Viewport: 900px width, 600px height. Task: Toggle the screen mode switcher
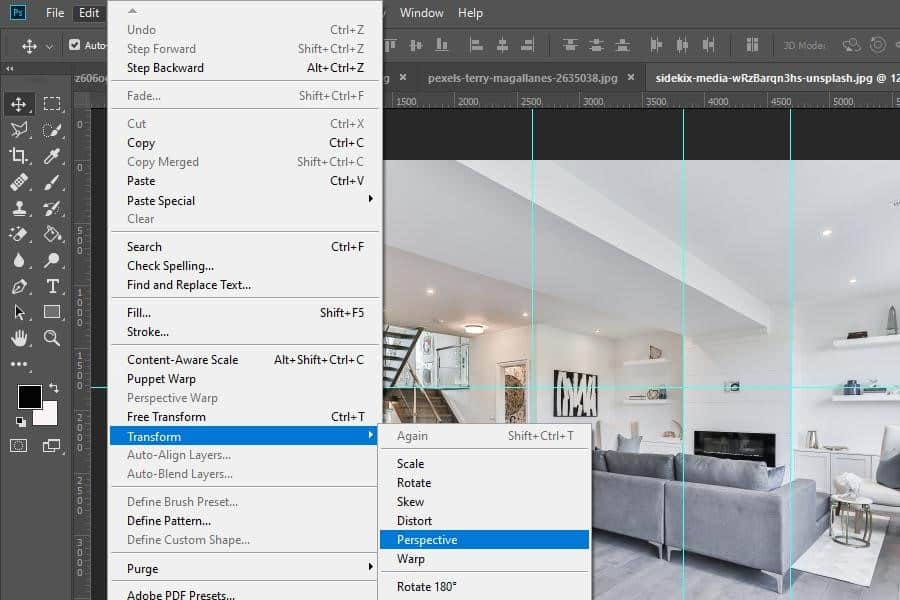(51, 445)
